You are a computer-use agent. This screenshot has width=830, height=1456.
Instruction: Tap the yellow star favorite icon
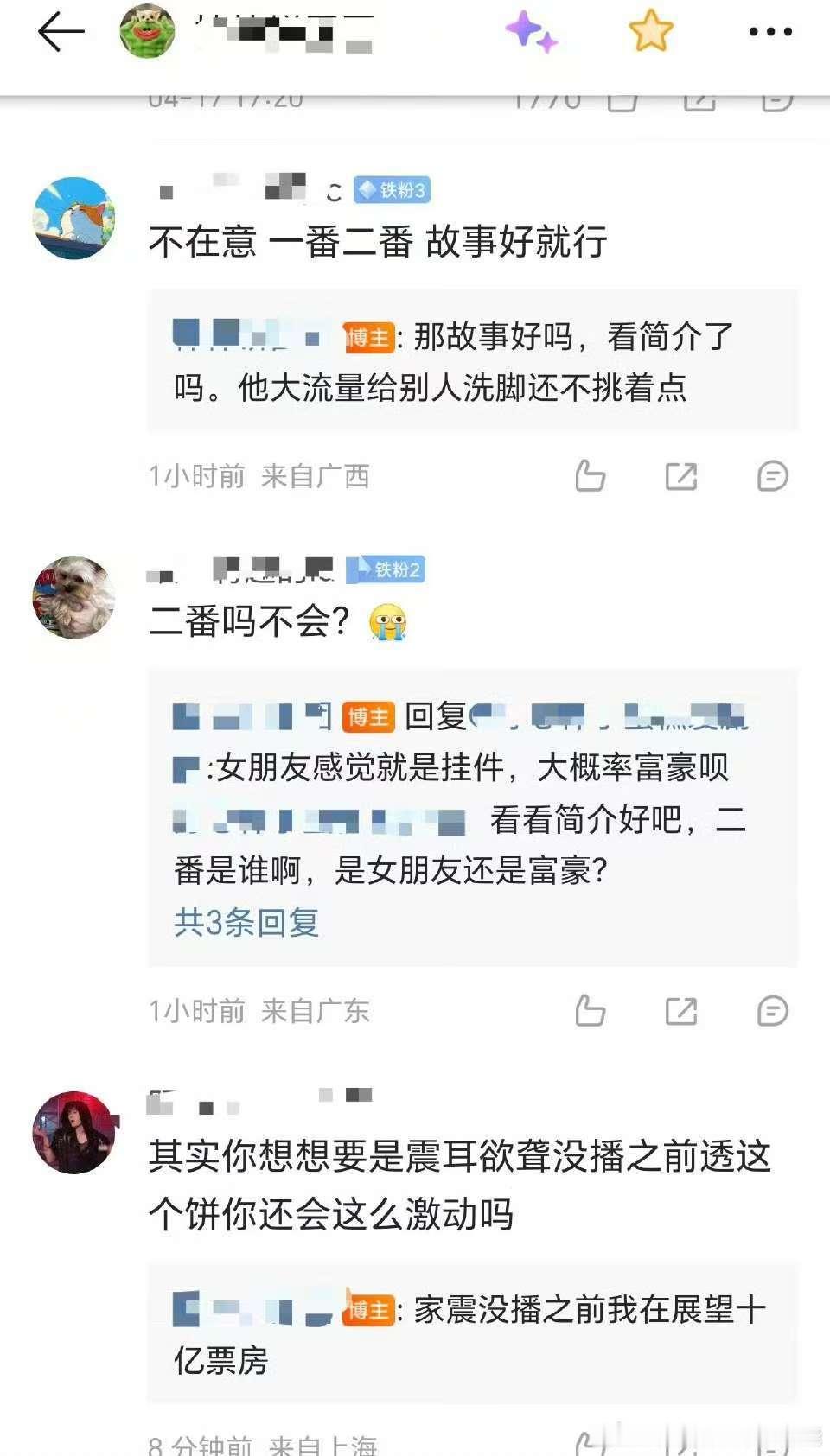(x=650, y=31)
